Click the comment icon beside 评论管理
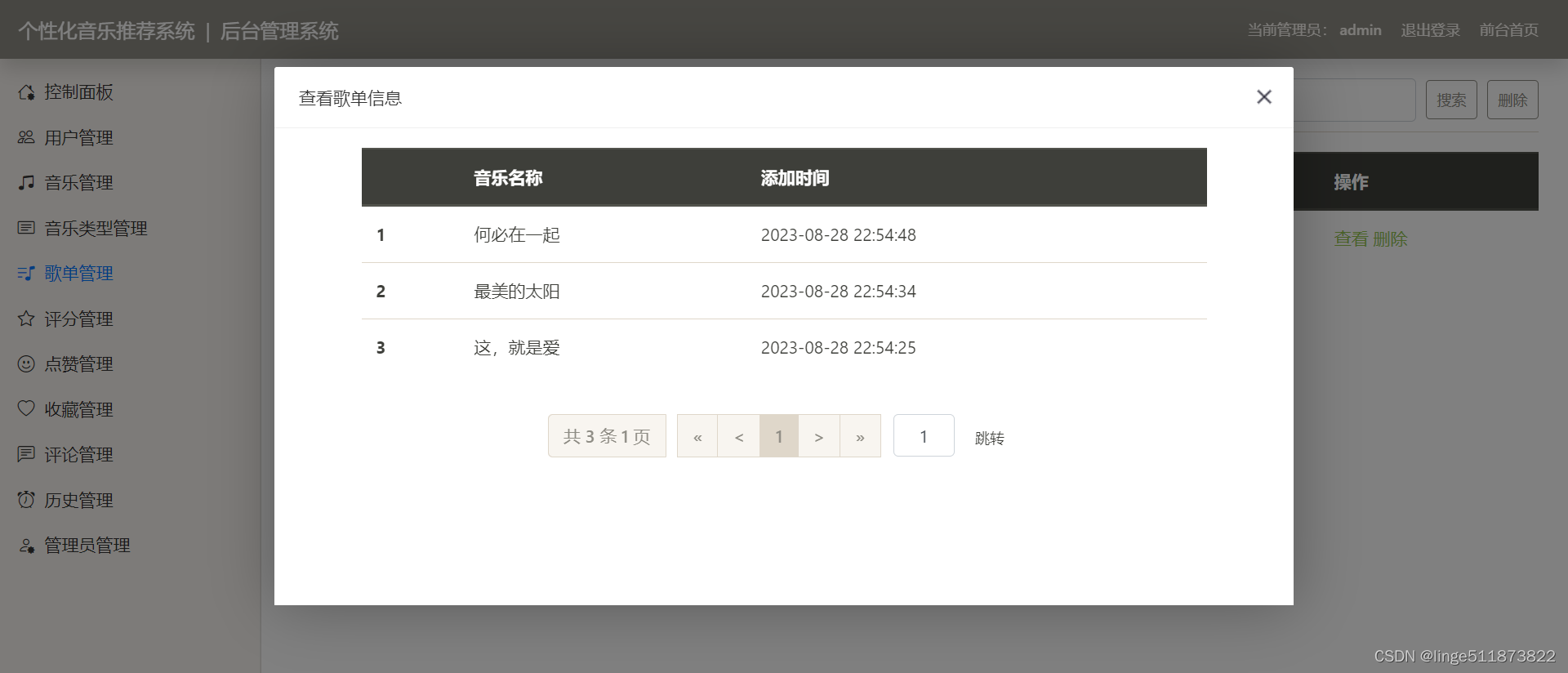Image resolution: width=1568 pixels, height=673 pixels. point(26,454)
